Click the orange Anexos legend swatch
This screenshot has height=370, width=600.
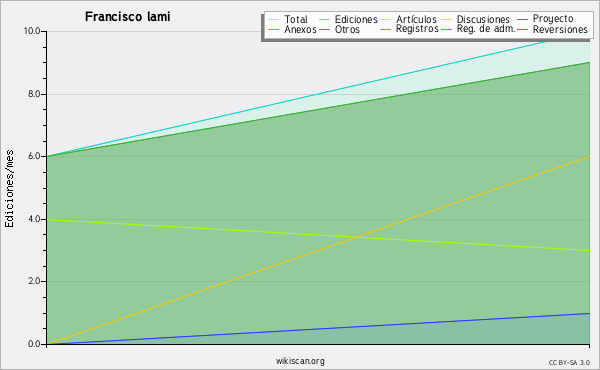click(x=274, y=30)
